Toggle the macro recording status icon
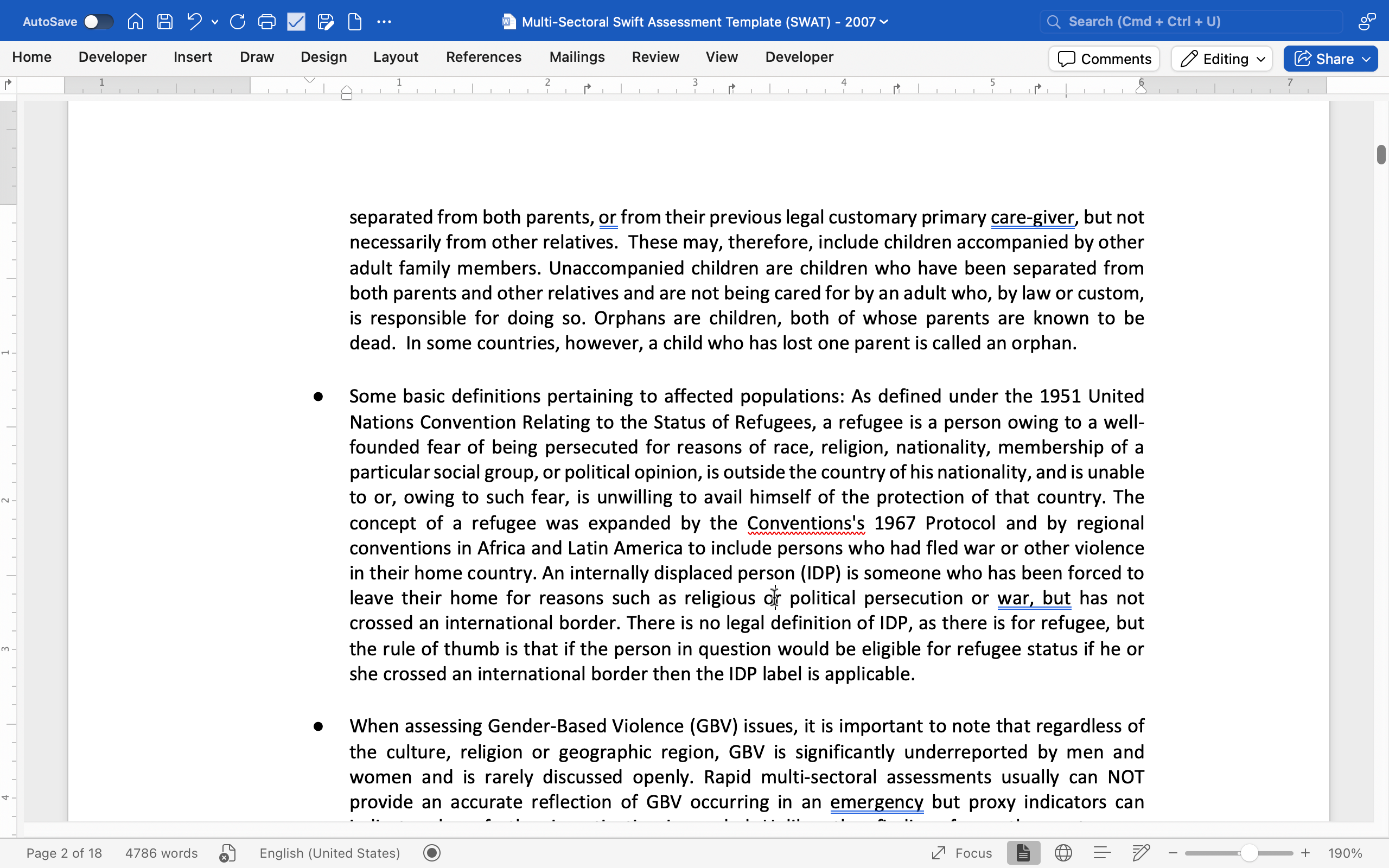The height and width of the screenshot is (868, 1389). (x=432, y=853)
